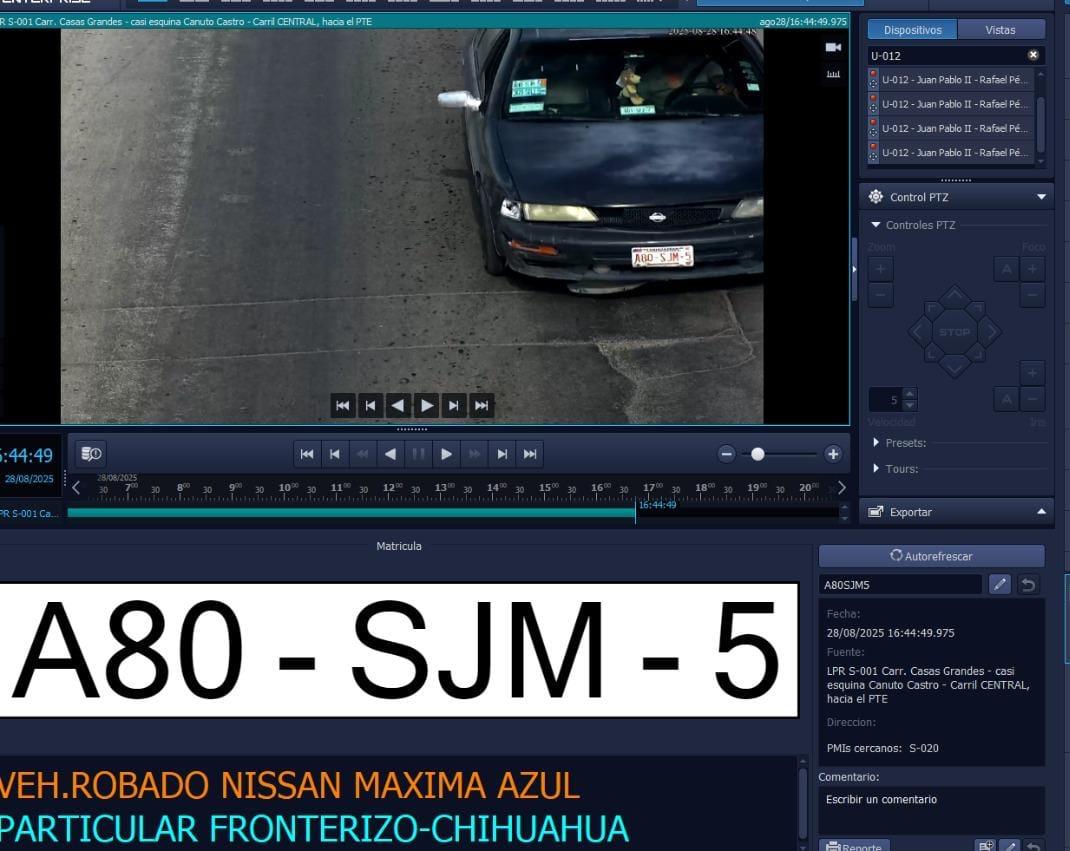Click the Escribir un comentario text field
1070x851 pixels.
click(930, 808)
